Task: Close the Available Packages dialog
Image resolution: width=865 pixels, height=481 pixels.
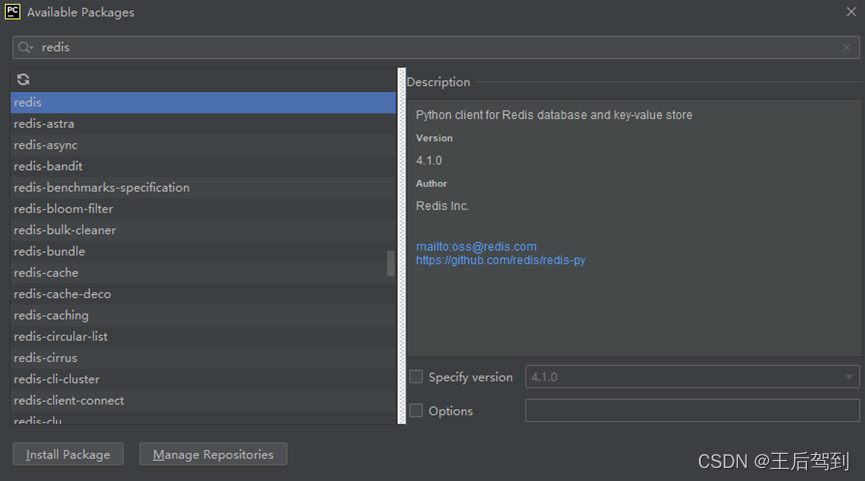Action: tap(851, 12)
